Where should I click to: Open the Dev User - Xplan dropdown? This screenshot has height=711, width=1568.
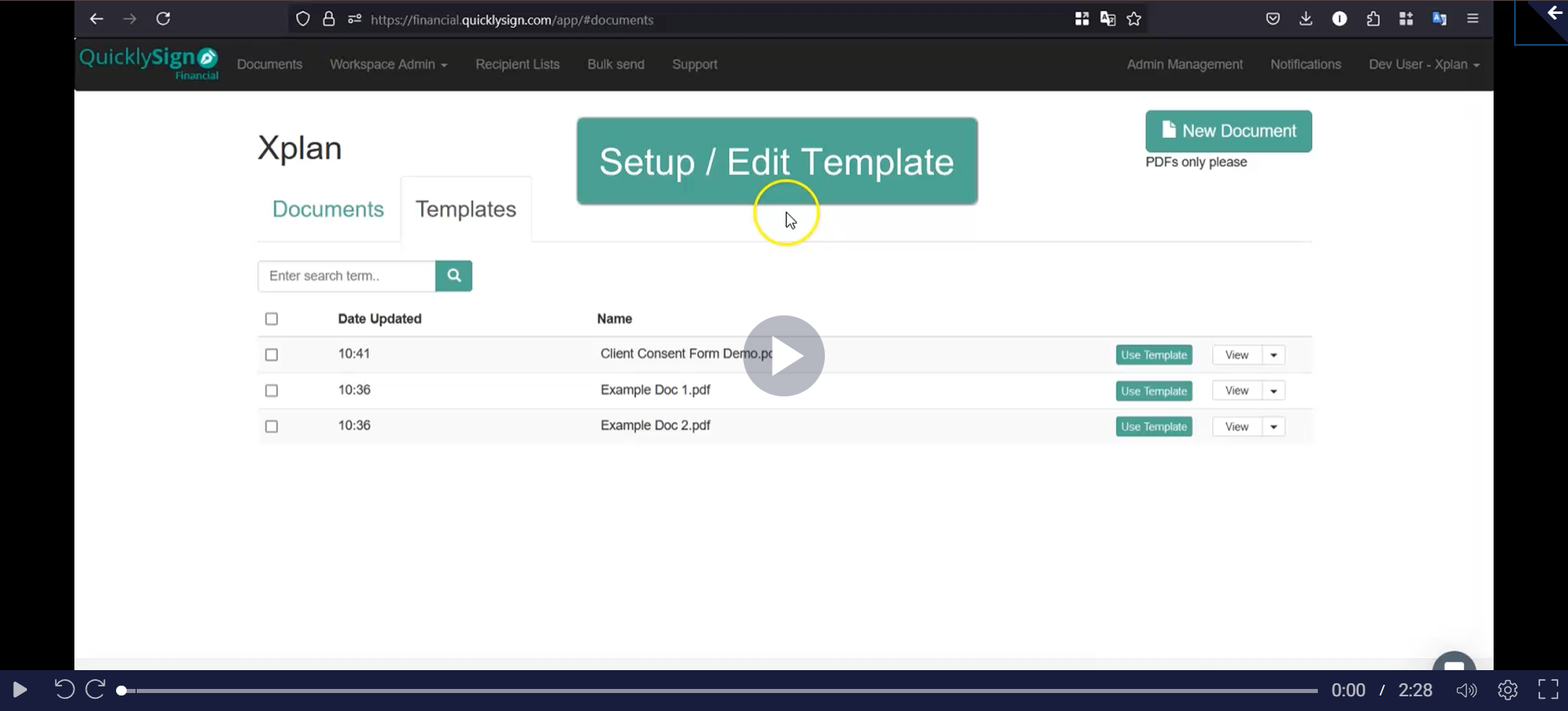pyautogui.click(x=1424, y=65)
